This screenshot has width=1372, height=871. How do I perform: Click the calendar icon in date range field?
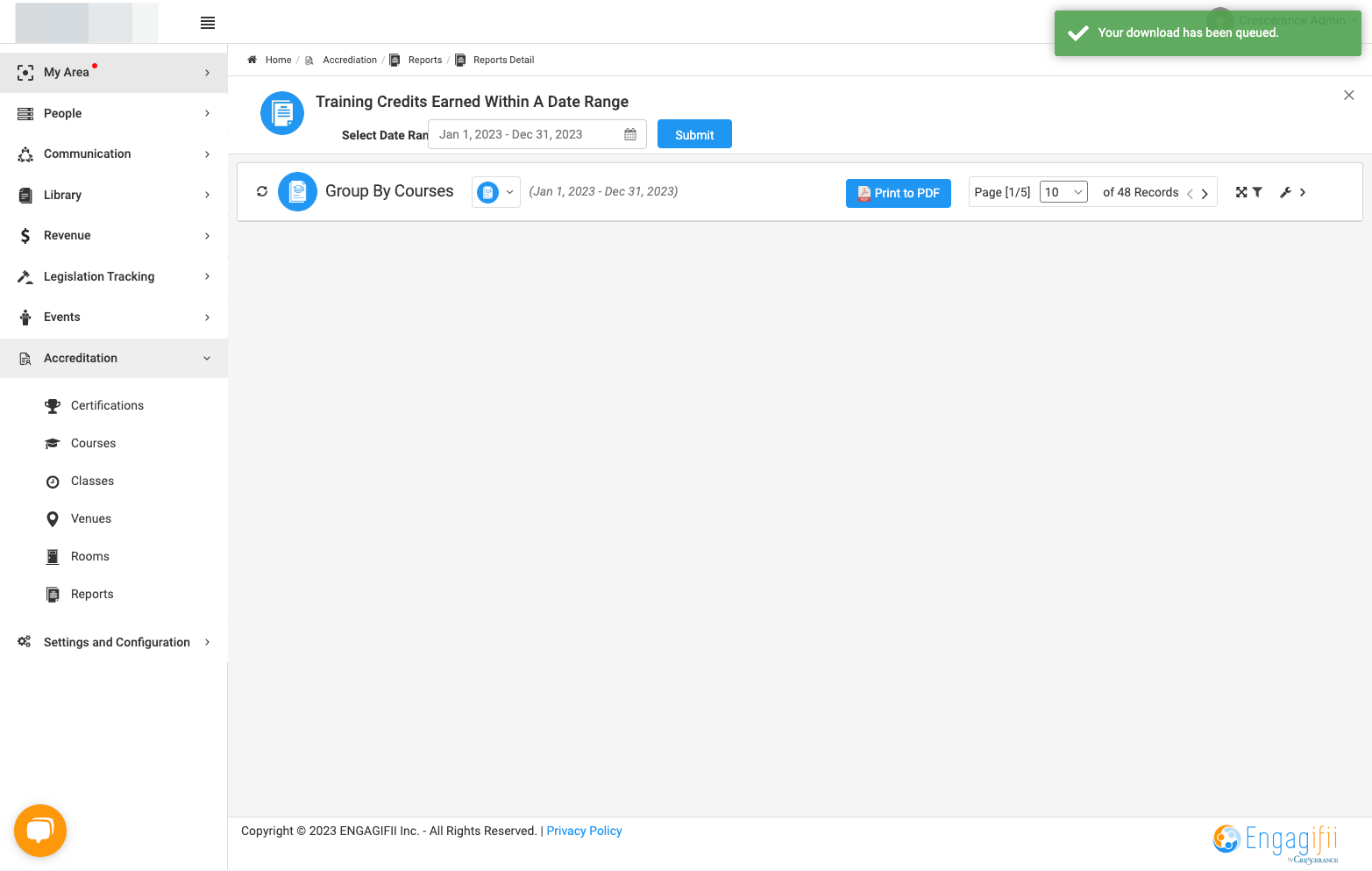click(x=630, y=134)
